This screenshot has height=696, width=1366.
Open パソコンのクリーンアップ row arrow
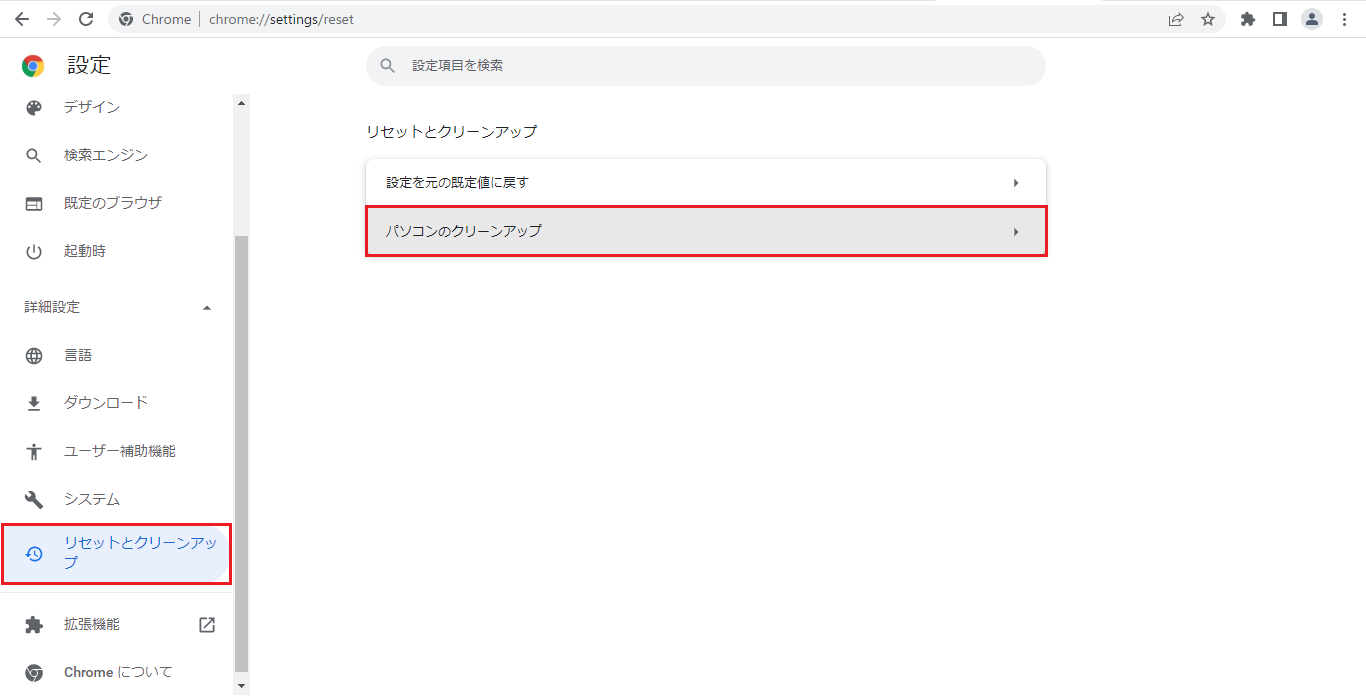pyautogui.click(x=1015, y=231)
